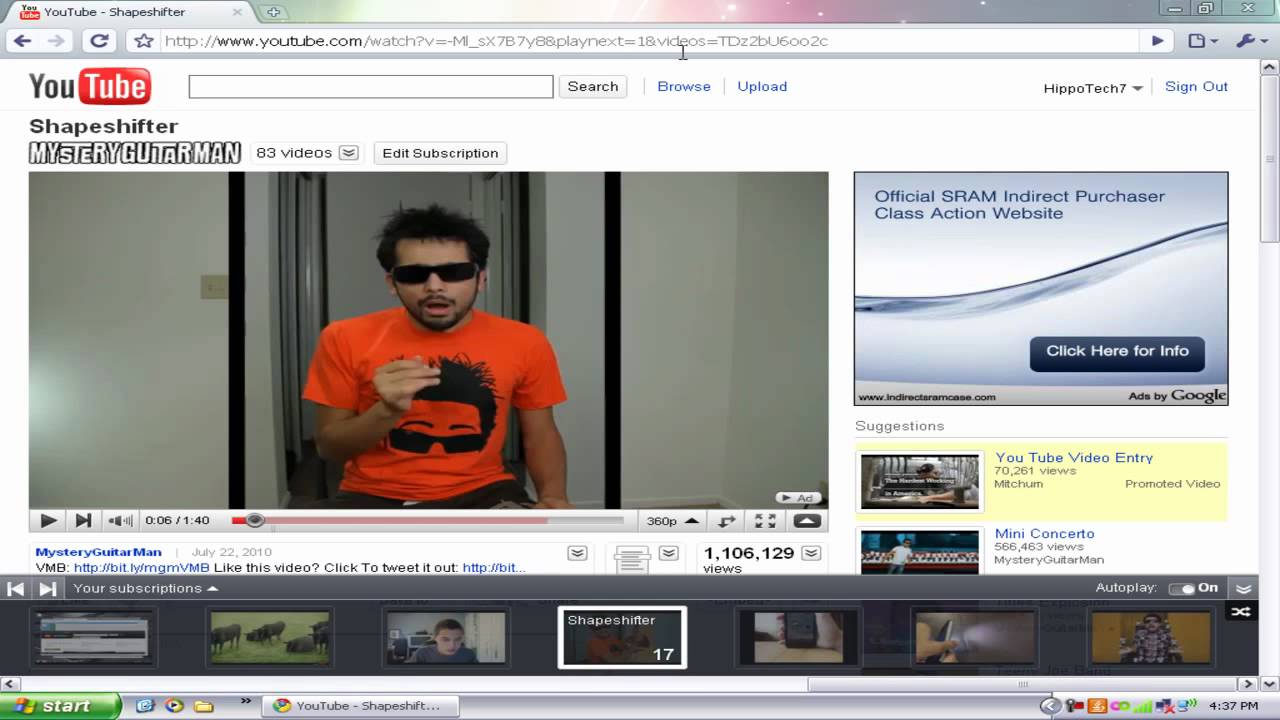Image resolution: width=1280 pixels, height=720 pixels.
Task: Expand the view count statistics arrow
Action: coord(812,553)
